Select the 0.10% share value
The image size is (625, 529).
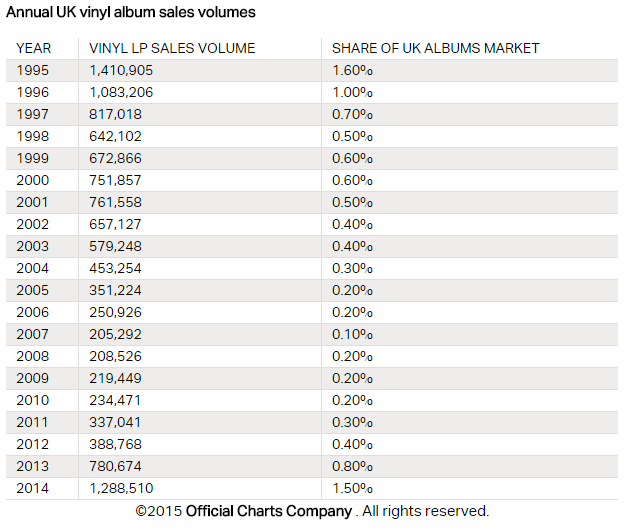352,334
